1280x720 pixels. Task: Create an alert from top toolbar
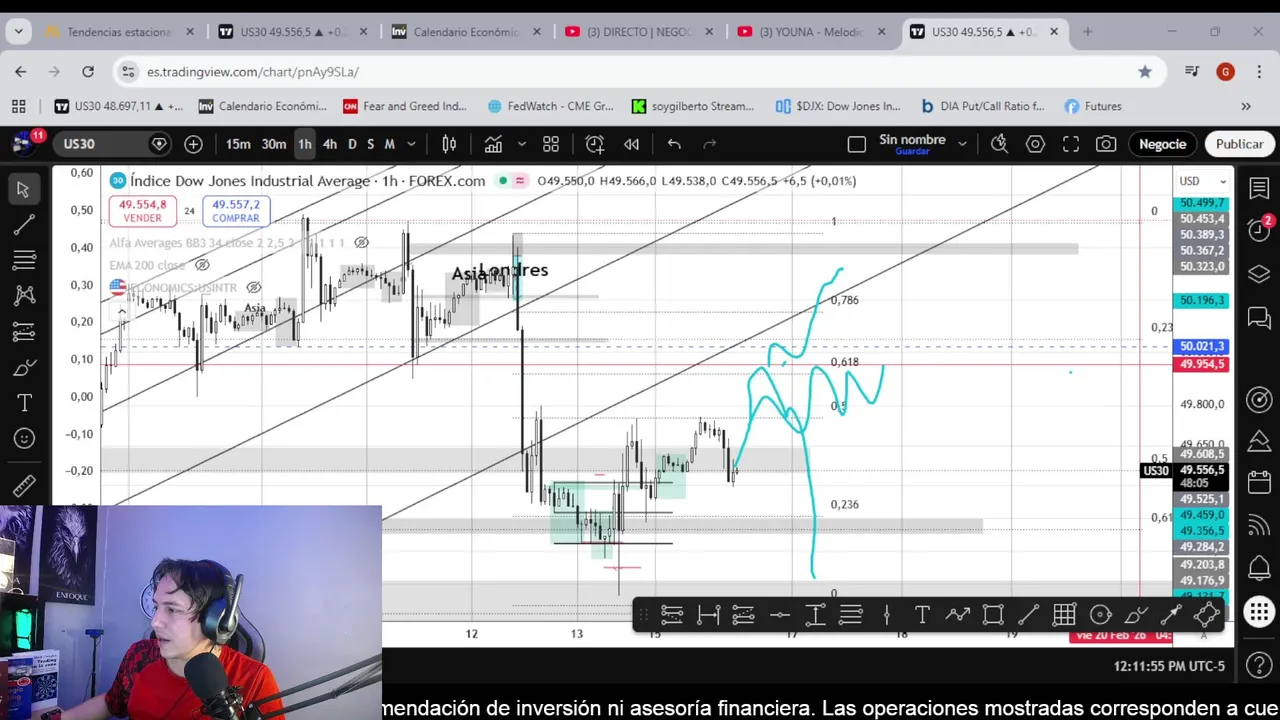click(595, 144)
